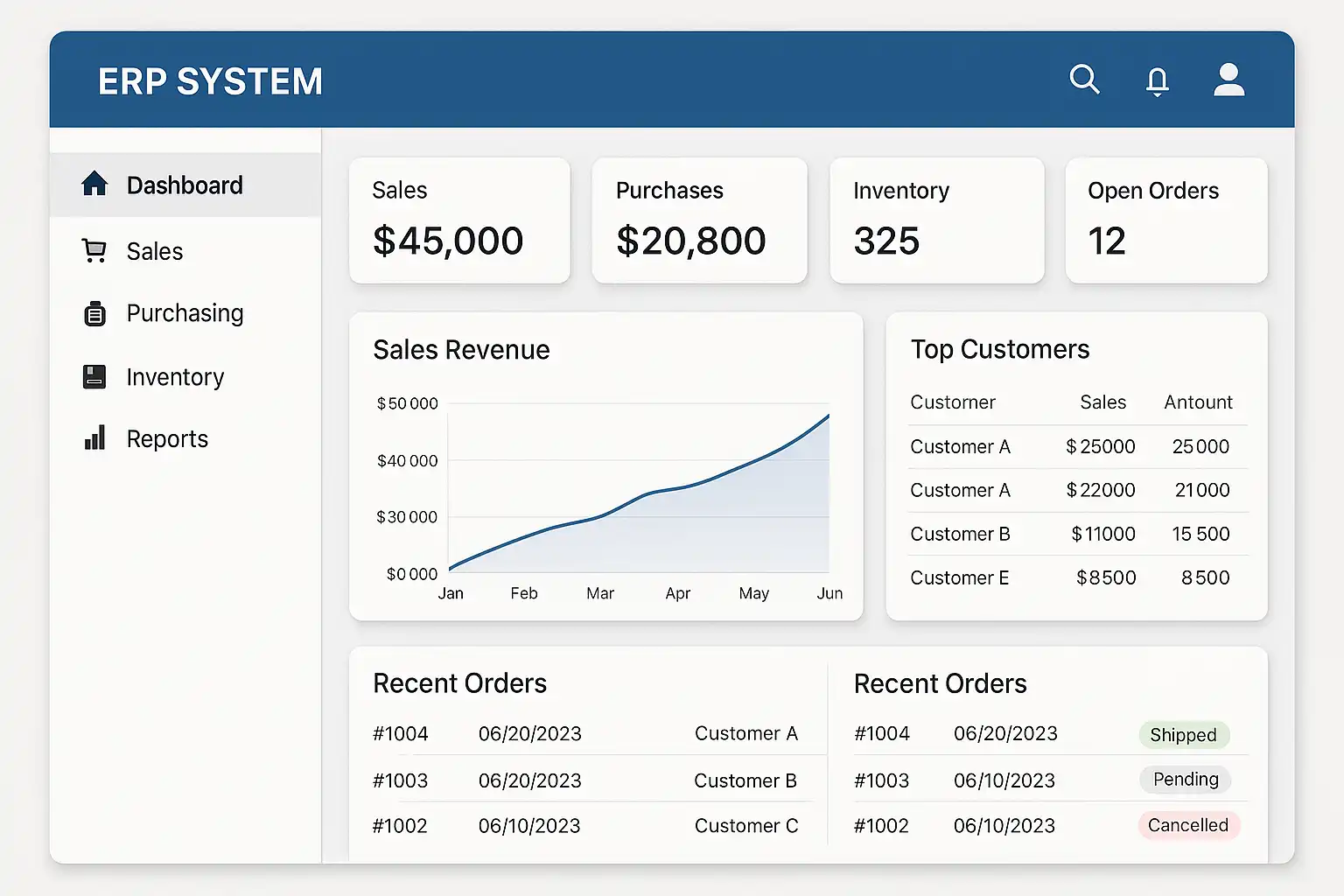
Task: Open the user profile icon
Action: point(1228,80)
